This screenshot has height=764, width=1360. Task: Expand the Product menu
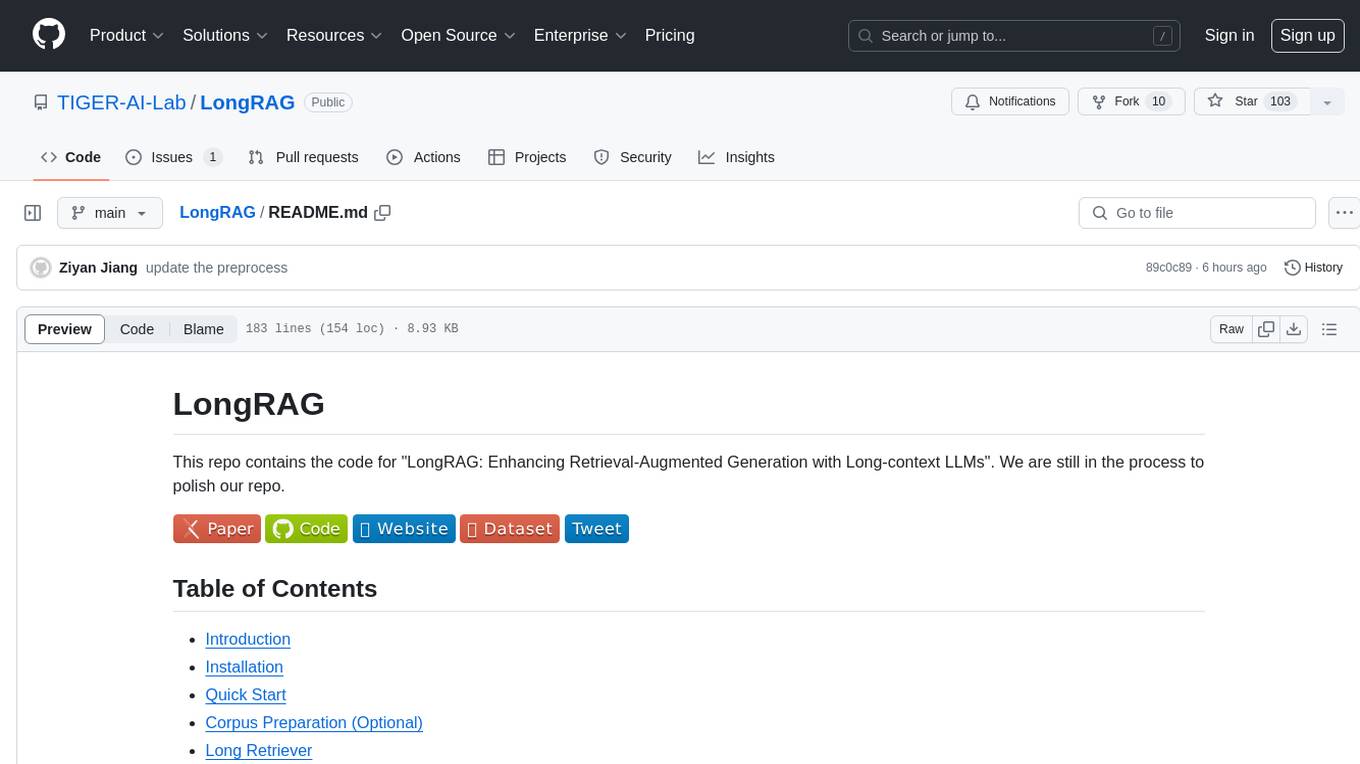click(x=127, y=35)
